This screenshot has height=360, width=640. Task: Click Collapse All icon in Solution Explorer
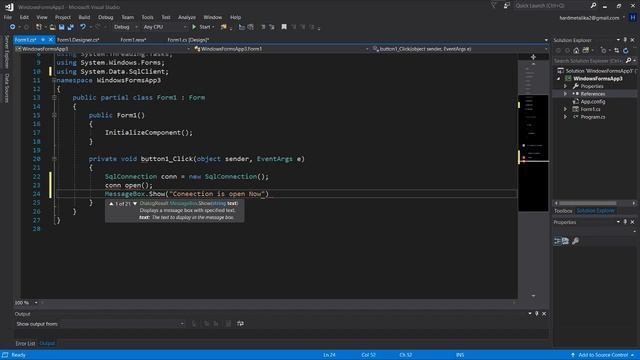point(616,51)
